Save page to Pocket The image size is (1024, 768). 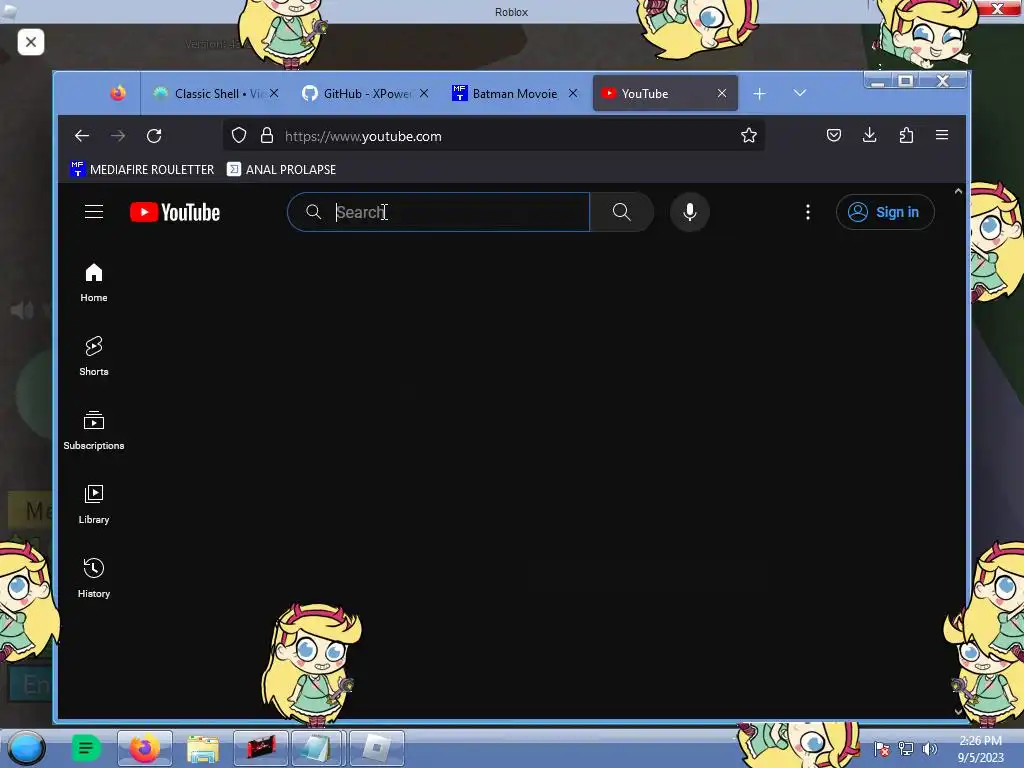pyautogui.click(x=834, y=135)
